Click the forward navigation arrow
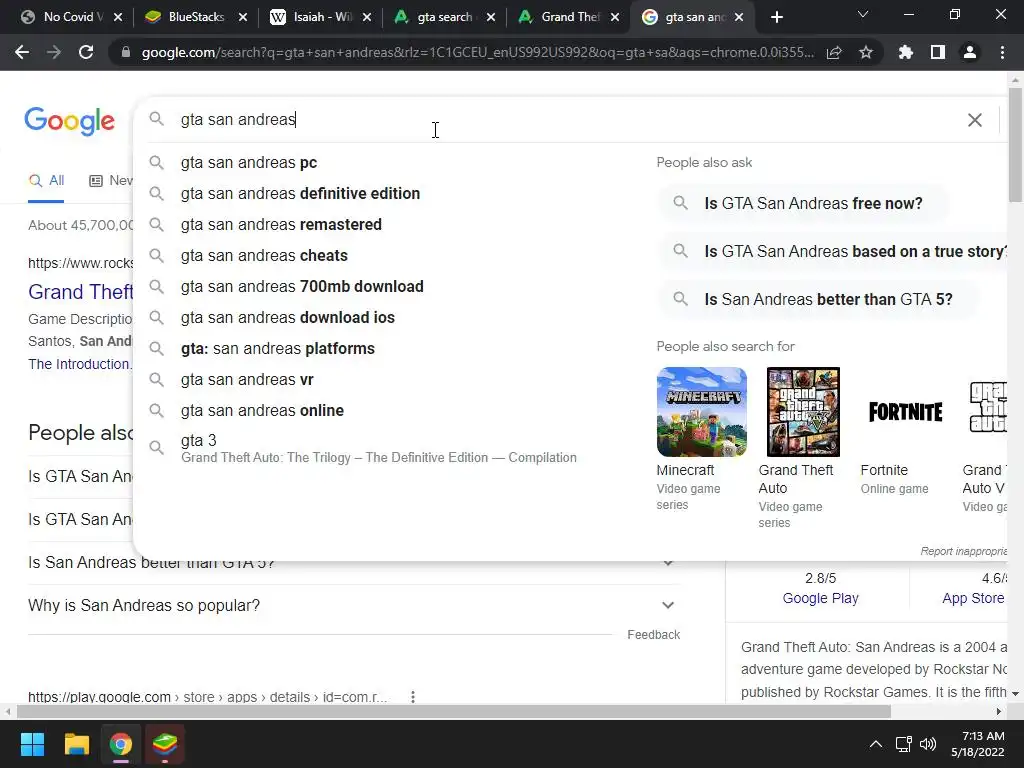 [54, 52]
